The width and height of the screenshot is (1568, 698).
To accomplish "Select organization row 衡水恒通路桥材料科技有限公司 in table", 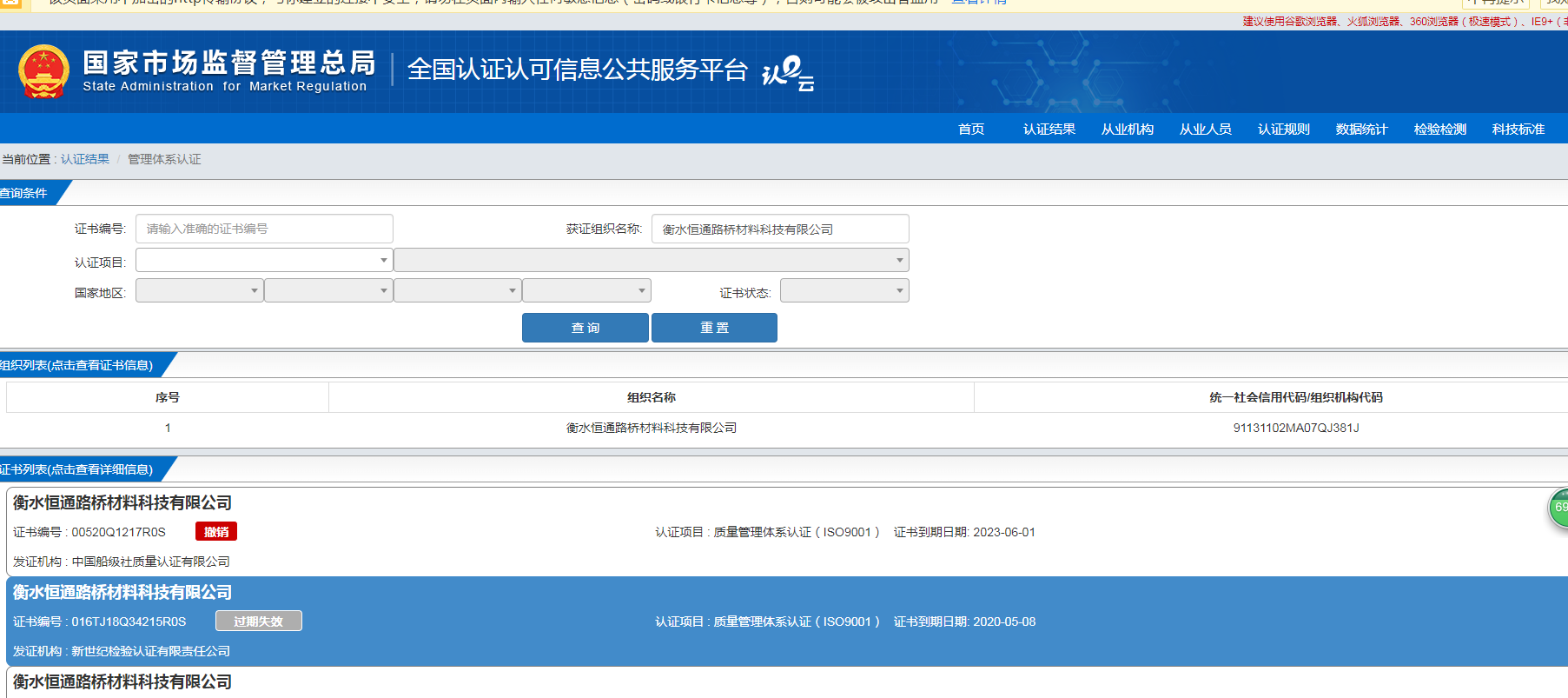I will [652, 428].
